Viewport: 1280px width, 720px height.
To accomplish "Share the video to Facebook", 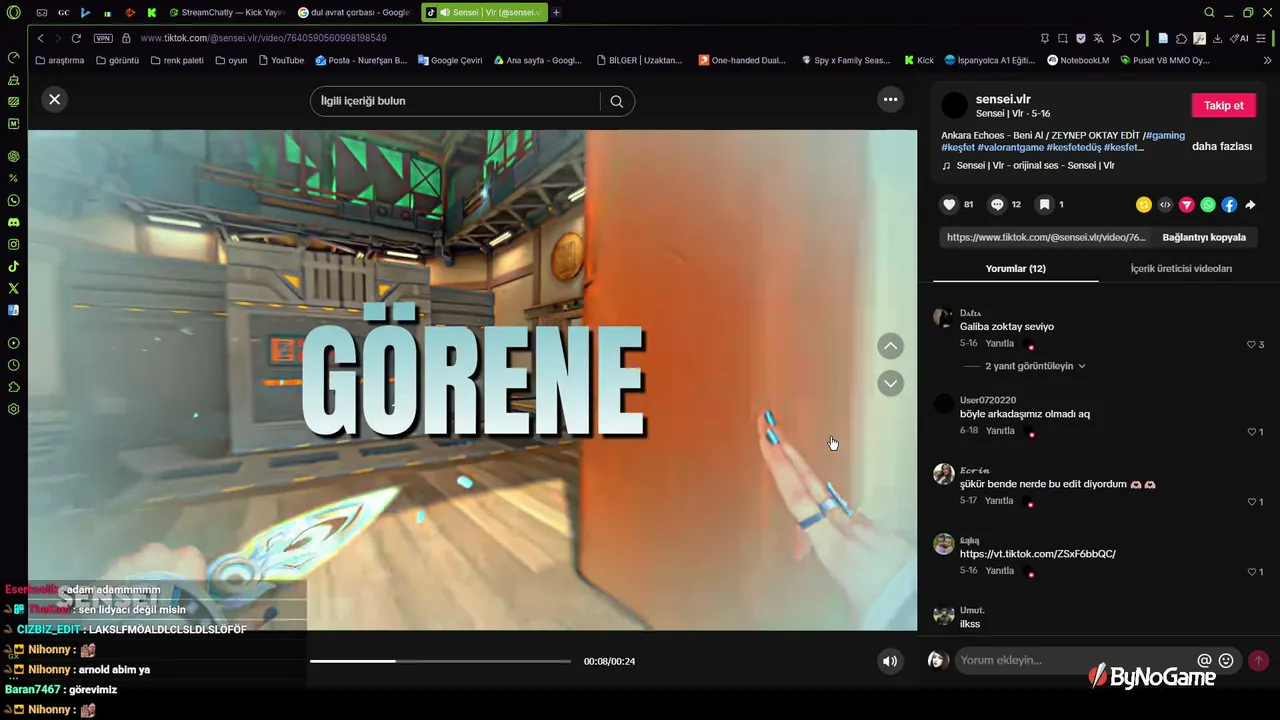I will (1229, 205).
